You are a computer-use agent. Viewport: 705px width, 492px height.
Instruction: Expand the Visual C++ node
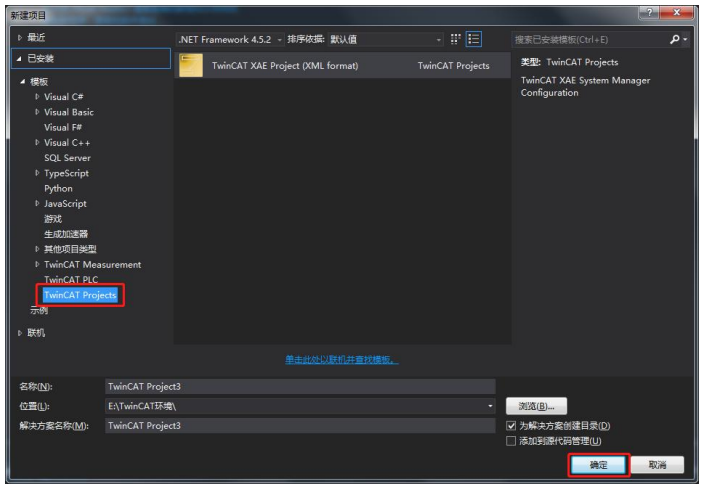coord(37,142)
